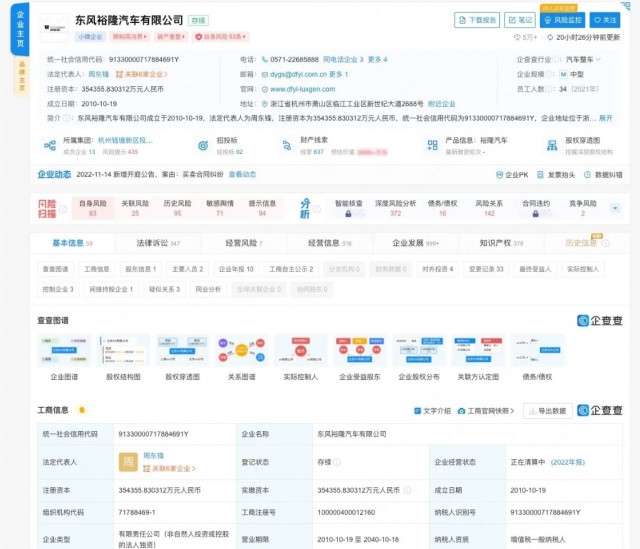
Task: Switch to the 法律诉讼 tab
Action: [158, 243]
